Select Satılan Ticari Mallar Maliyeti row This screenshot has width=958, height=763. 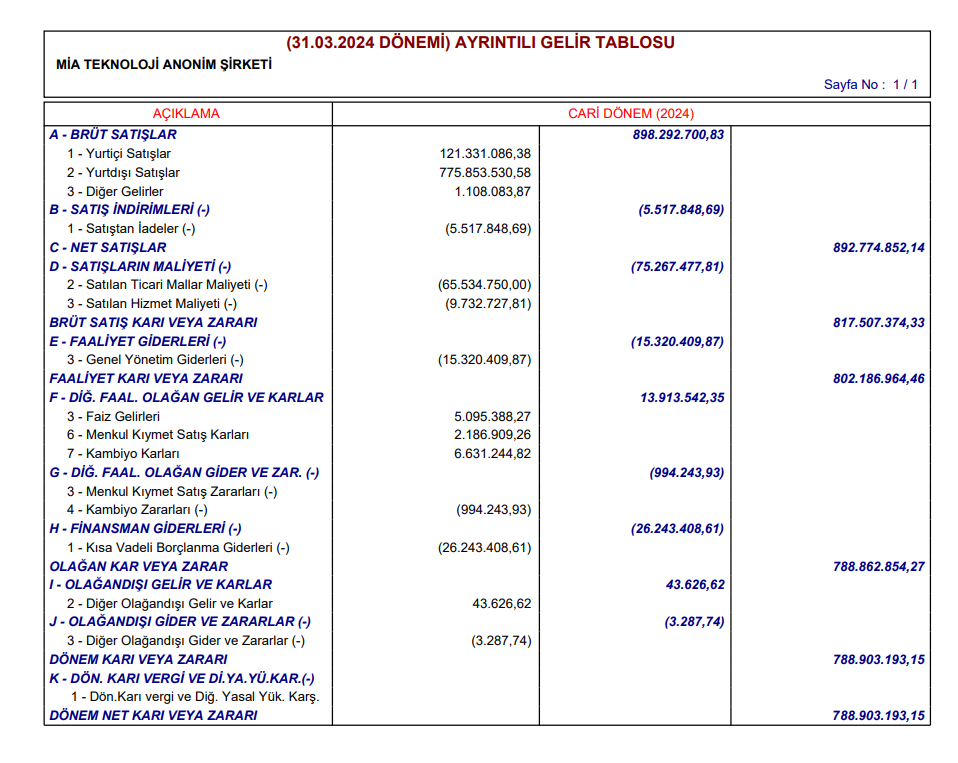coord(167,285)
